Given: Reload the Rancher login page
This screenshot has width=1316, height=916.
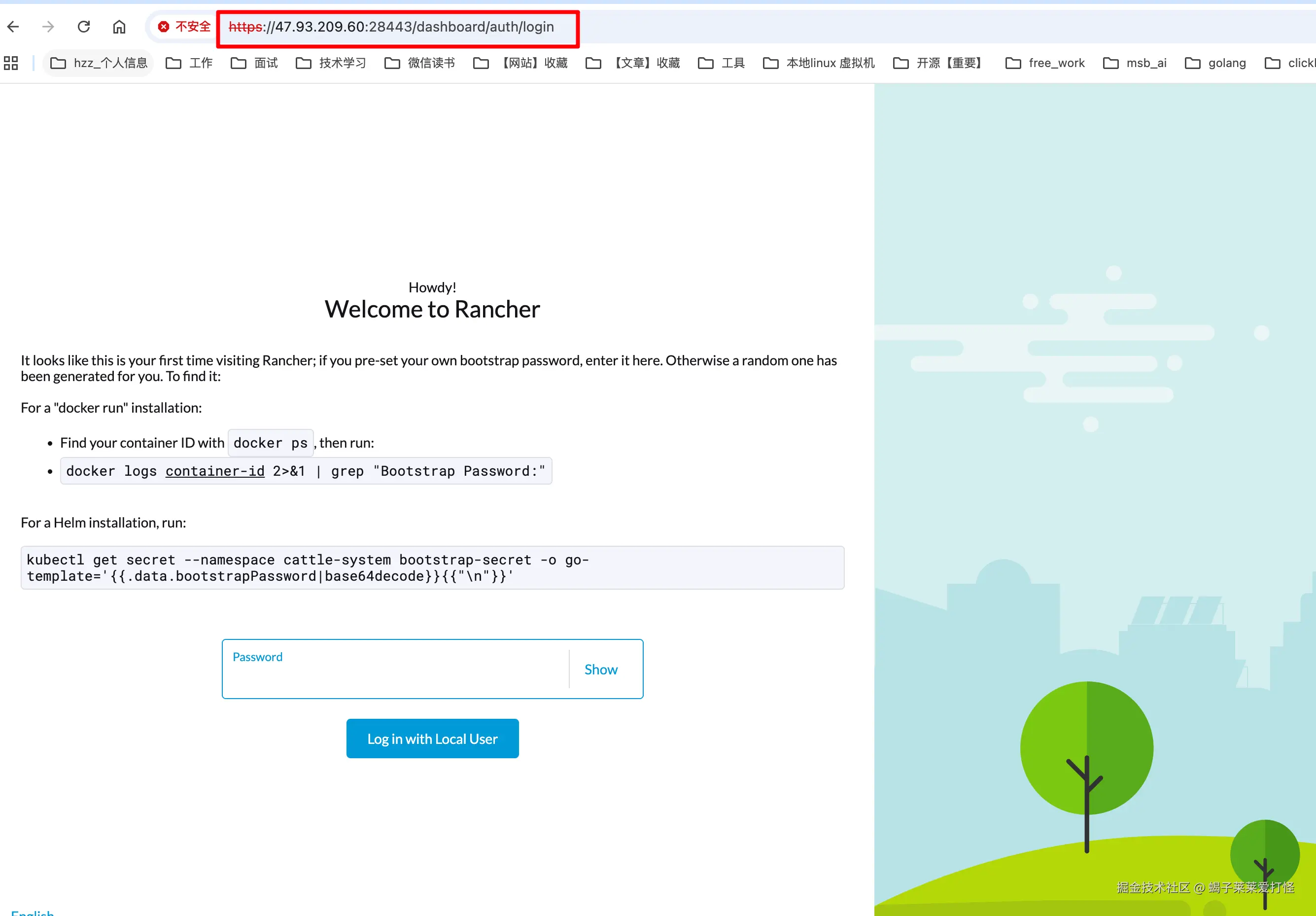Looking at the screenshot, I should coord(84,27).
